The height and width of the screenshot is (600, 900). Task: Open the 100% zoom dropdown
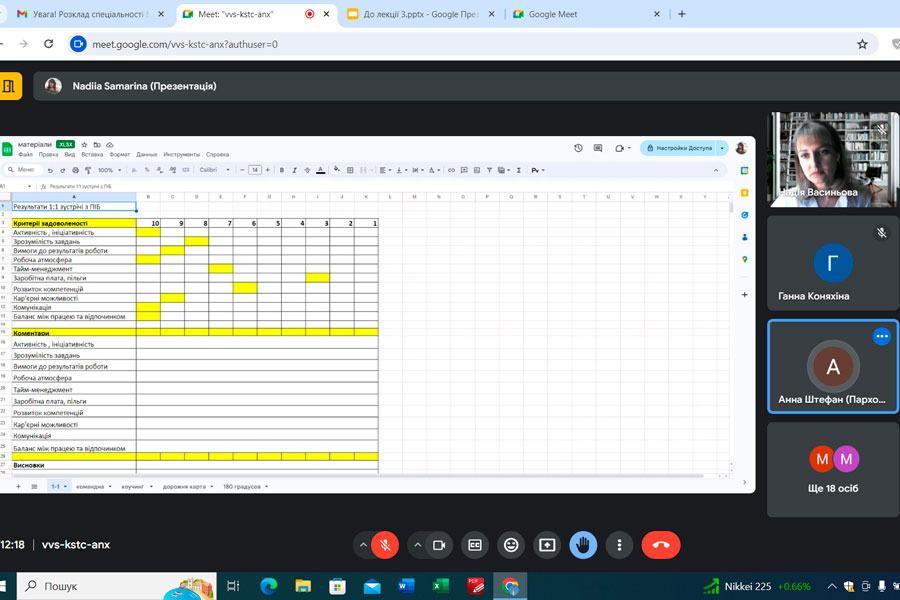click(109, 170)
